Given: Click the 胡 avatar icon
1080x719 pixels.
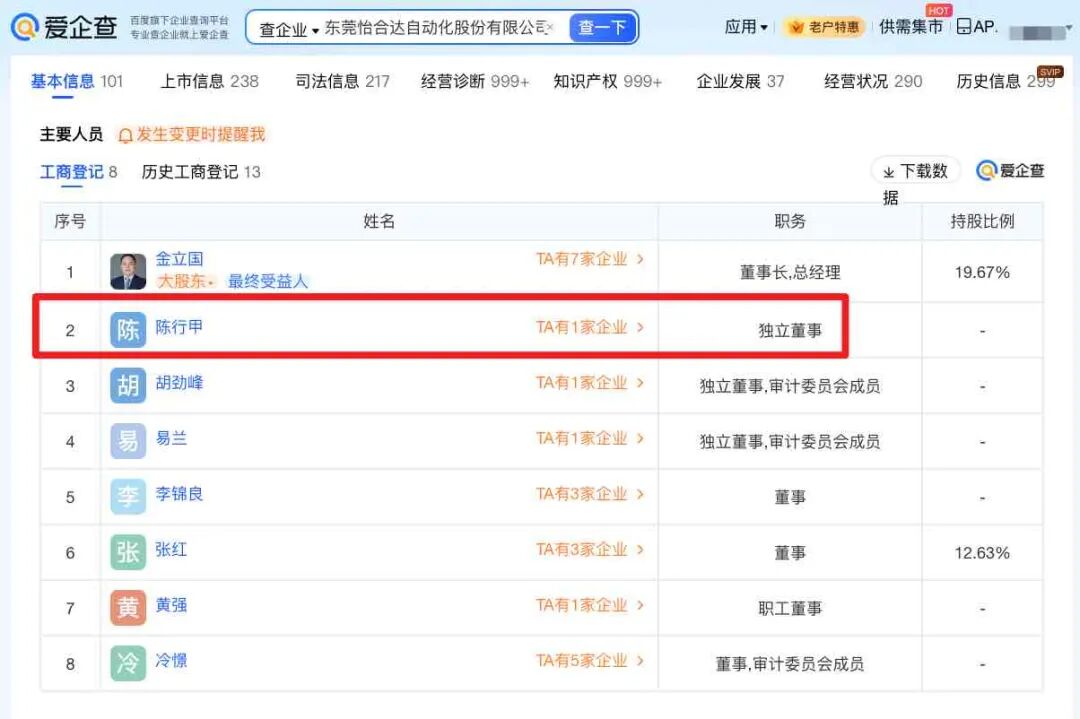Looking at the screenshot, I should pos(128,386).
